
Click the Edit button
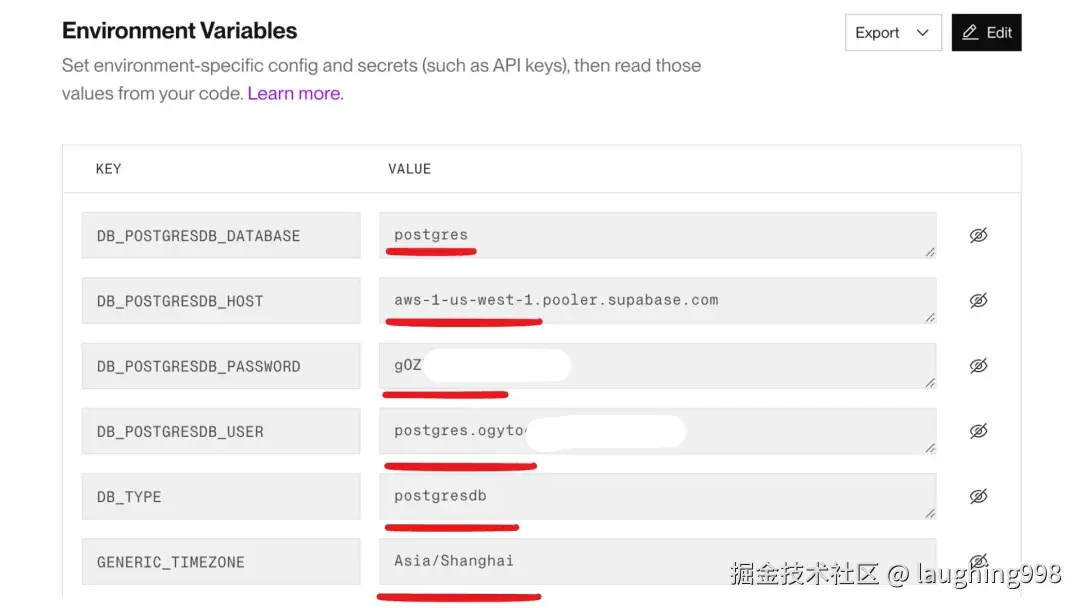986,33
